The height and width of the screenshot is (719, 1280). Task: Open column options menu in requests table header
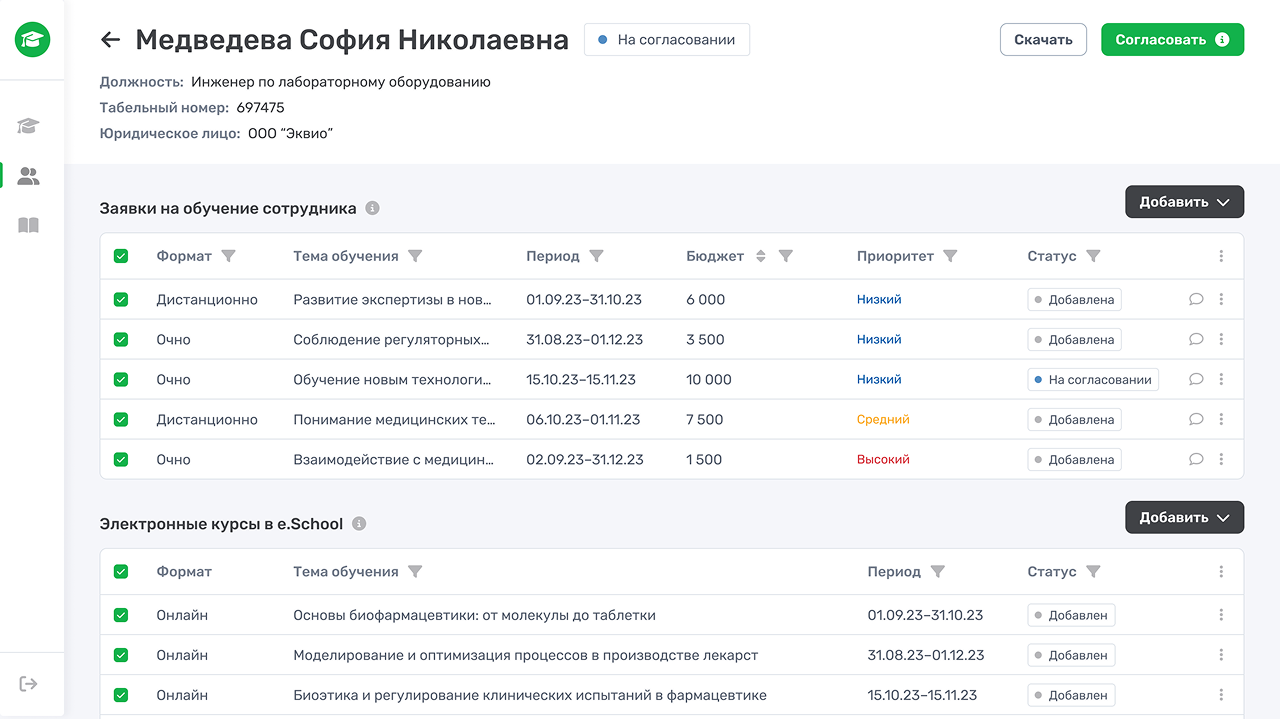[x=1221, y=256]
